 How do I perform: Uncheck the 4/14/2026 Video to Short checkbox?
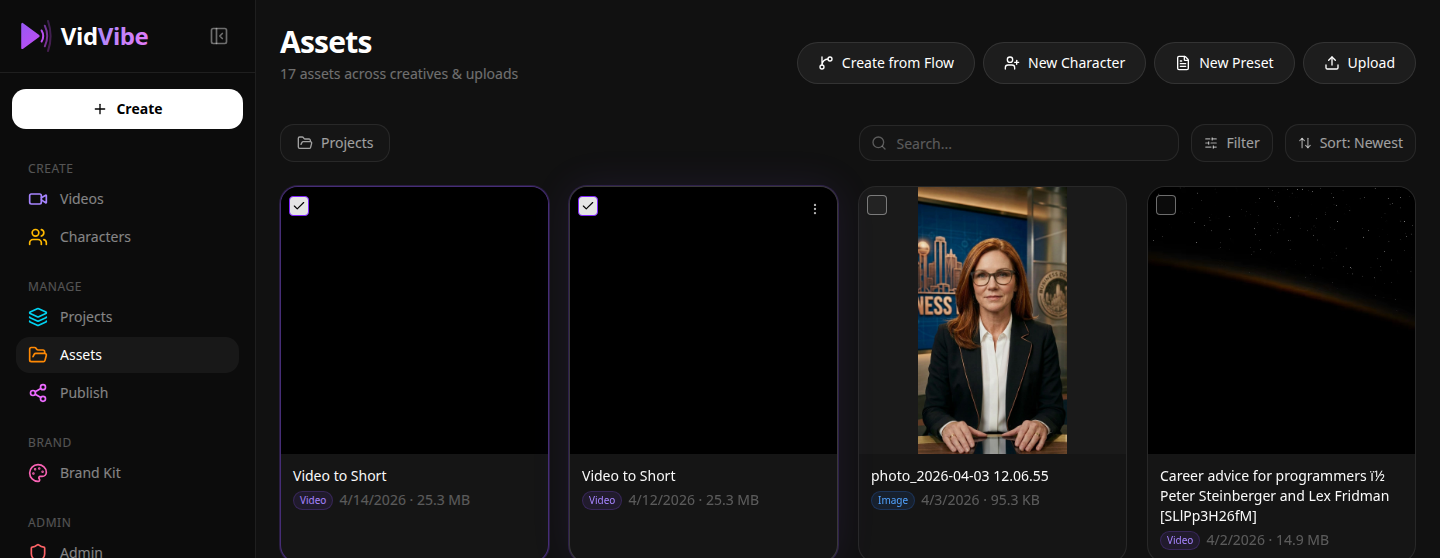point(299,206)
